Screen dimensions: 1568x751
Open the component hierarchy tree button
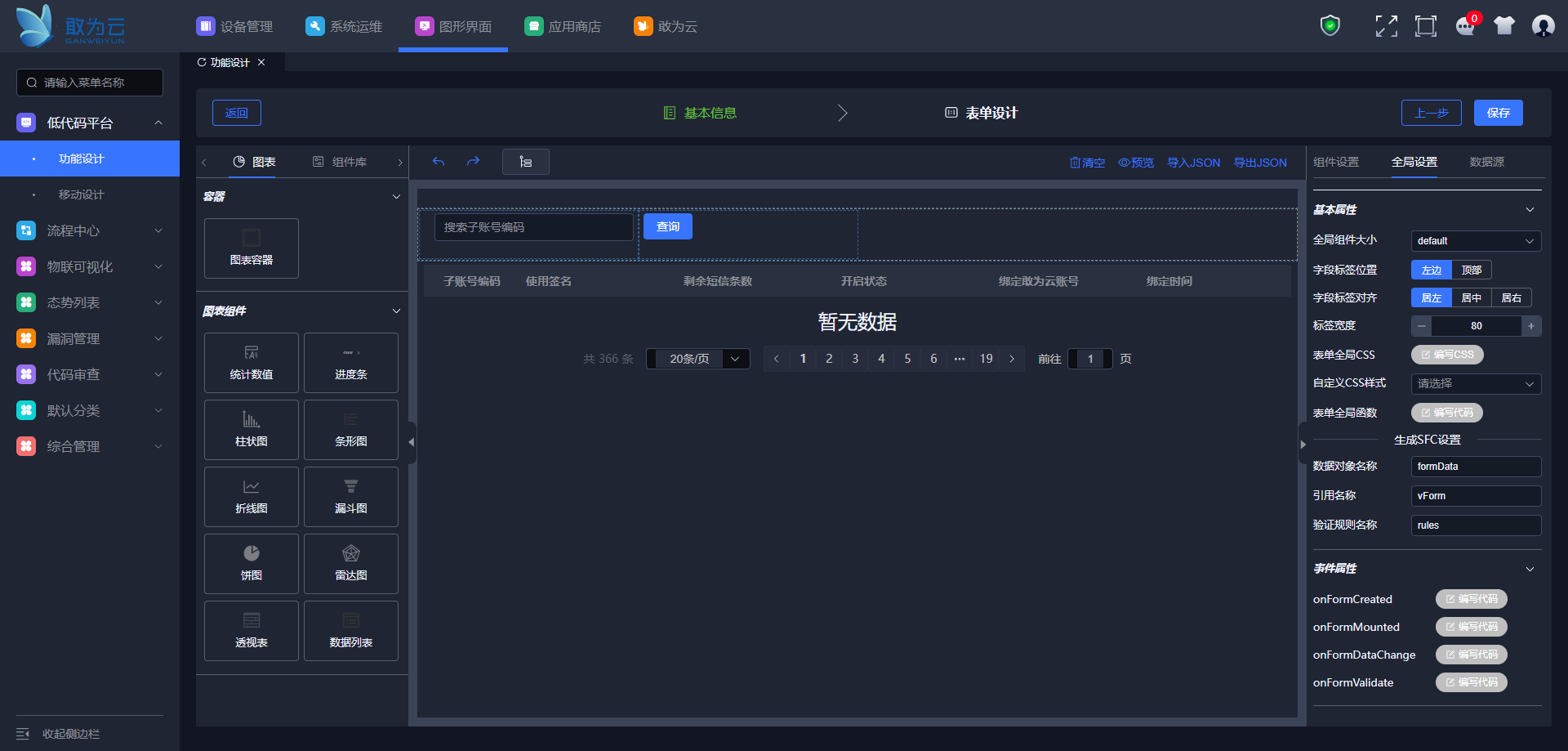coord(526,162)
